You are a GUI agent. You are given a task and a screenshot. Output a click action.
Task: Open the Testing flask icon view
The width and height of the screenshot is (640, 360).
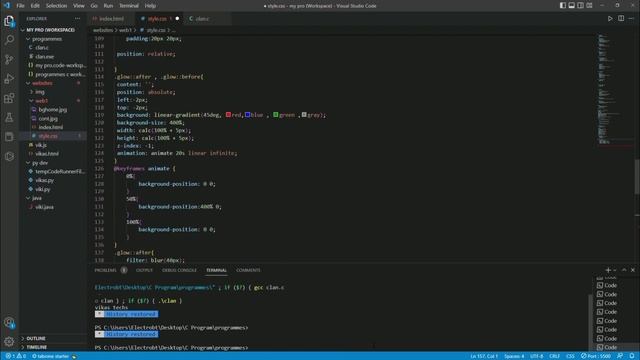click(x=9, y=118)
